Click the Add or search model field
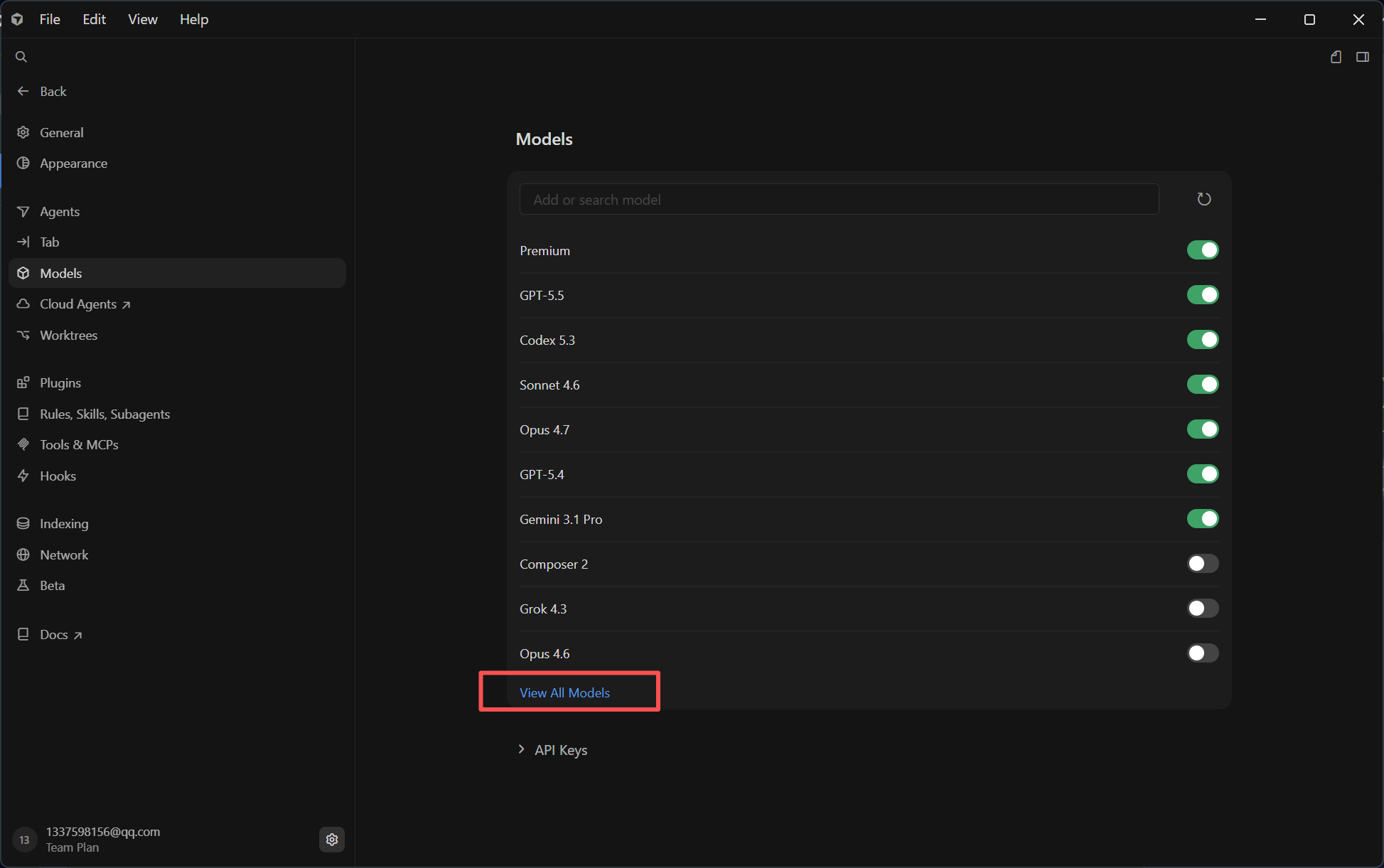1384x868 pixels. click(x=839, y=199)
